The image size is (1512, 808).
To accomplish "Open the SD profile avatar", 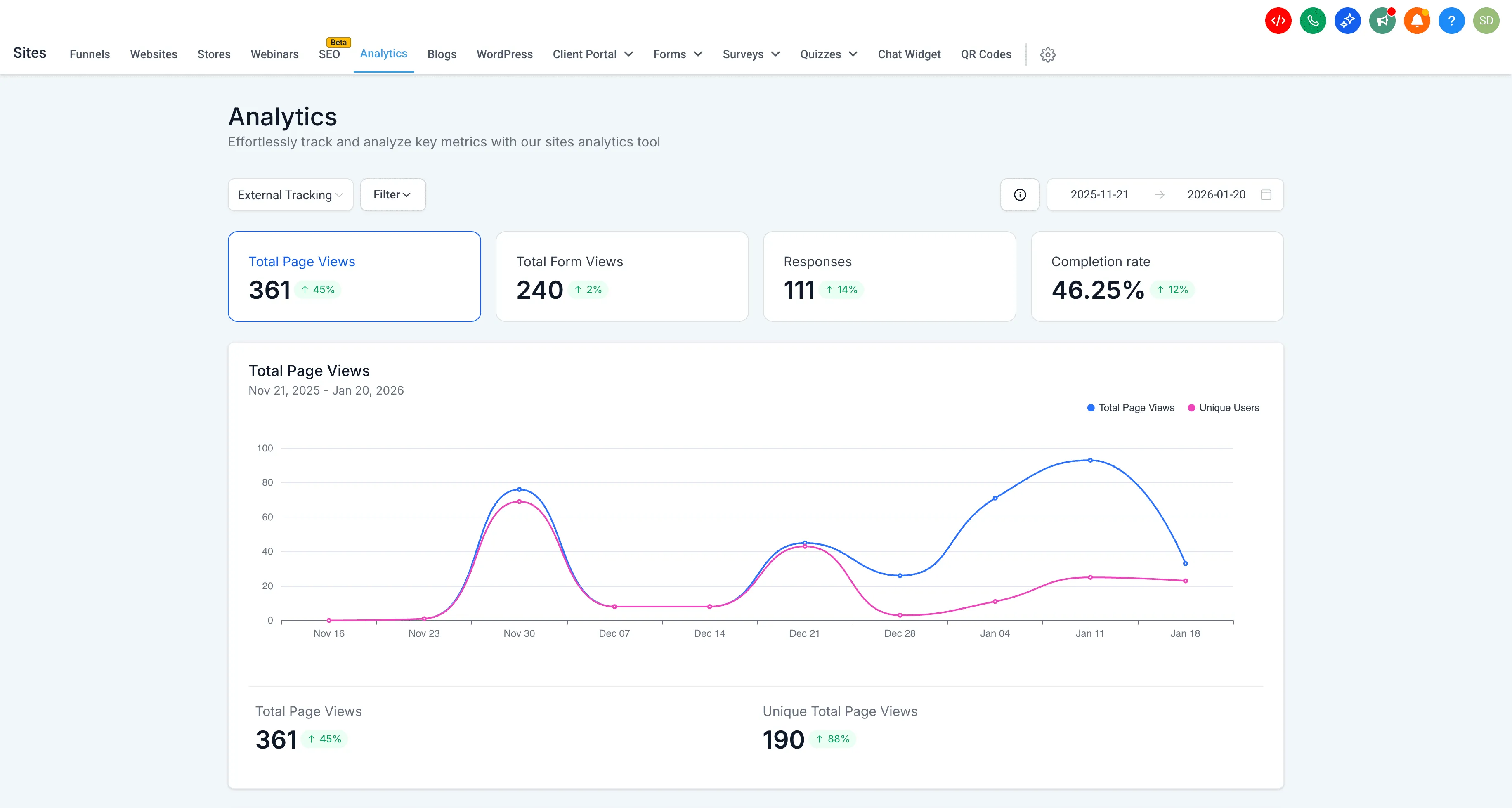I will pos(1487,21).
